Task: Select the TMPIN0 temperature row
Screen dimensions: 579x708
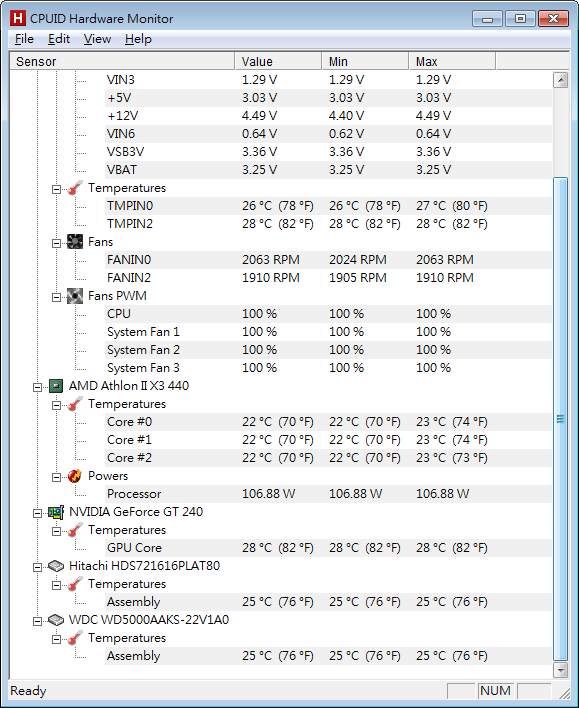Action: pyautogui.click(x=328, y=206)
